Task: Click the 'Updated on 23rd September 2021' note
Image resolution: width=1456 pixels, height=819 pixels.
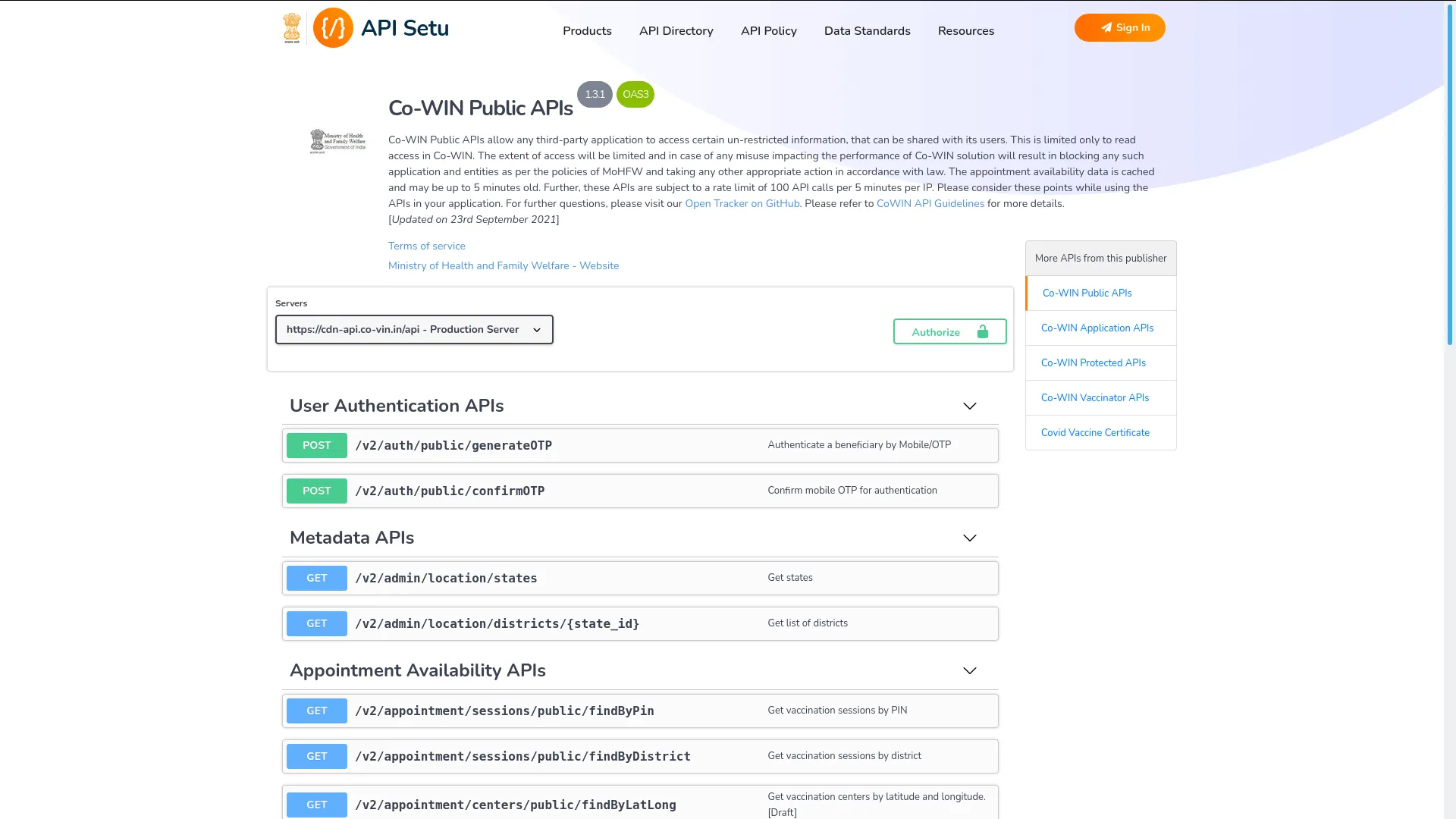Action: coord(474,220)
